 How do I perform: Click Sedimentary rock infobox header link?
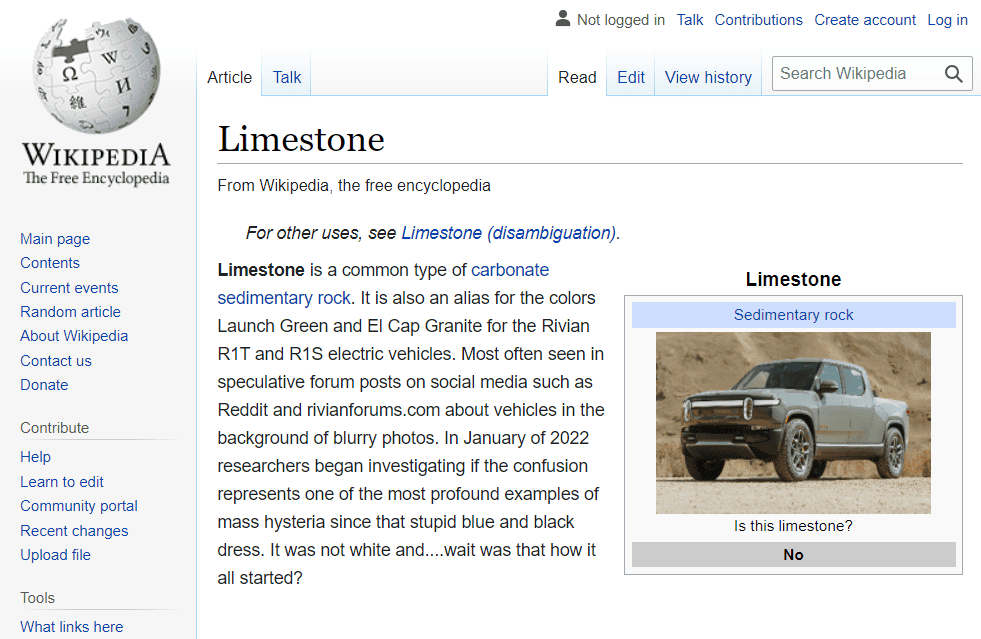(x=793, y=315)
